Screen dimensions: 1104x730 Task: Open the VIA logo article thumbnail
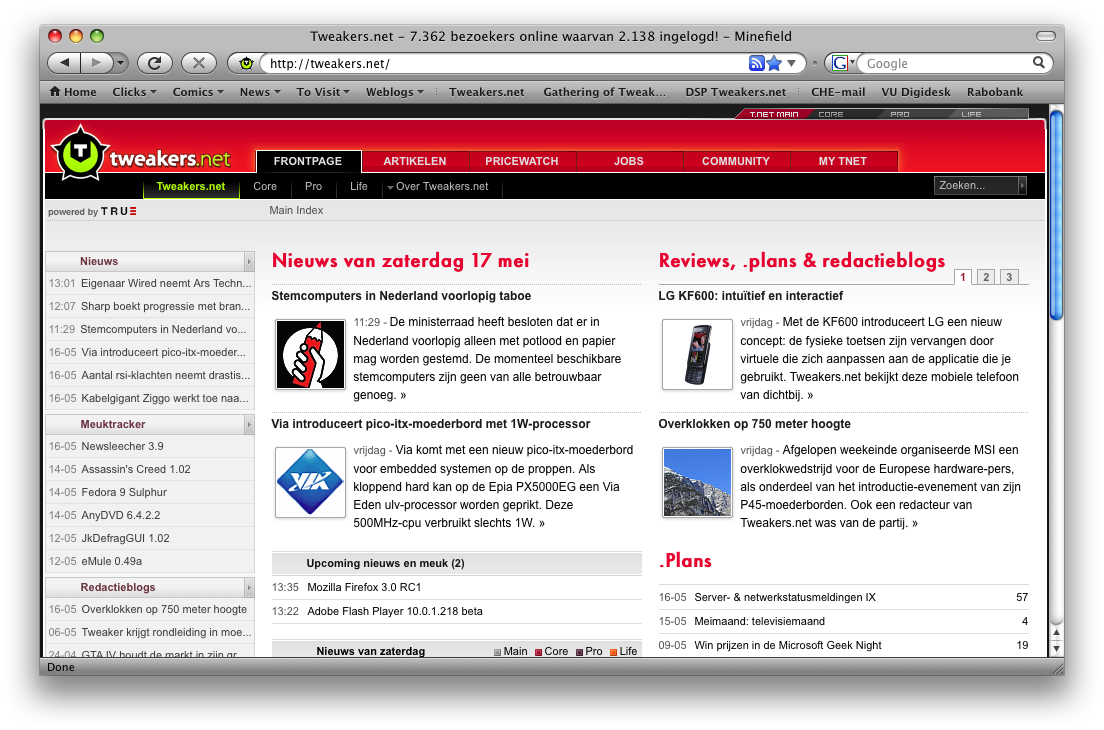[310, 482]
